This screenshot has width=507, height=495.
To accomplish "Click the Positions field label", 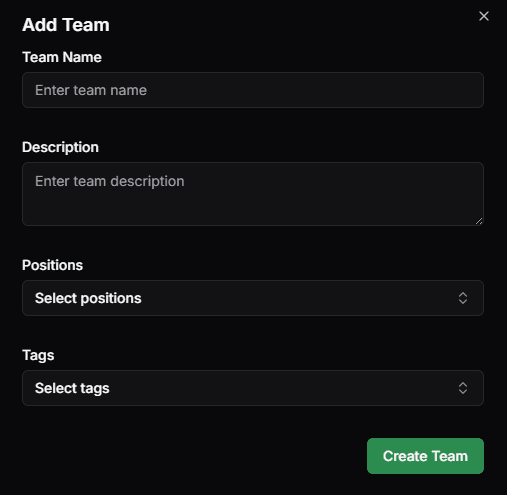I will 52,265.
